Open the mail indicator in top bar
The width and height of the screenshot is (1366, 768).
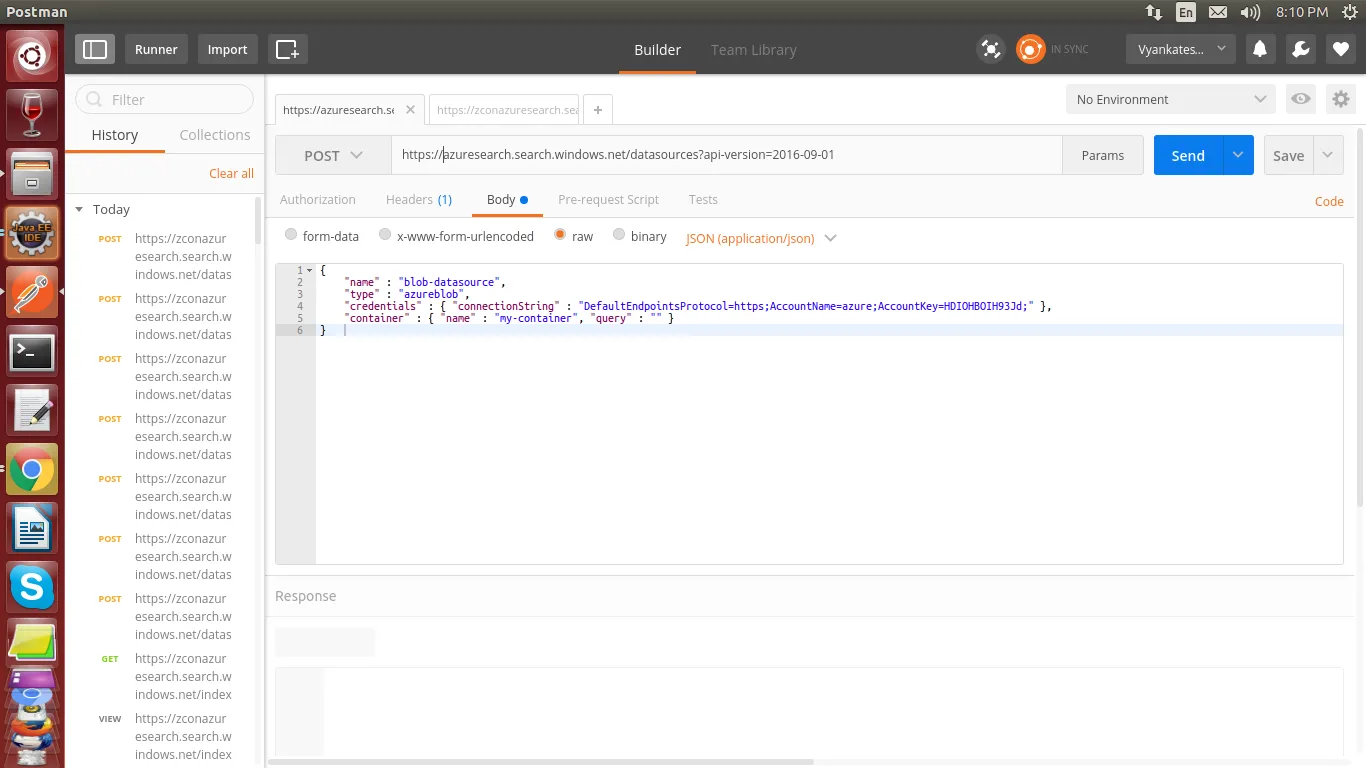point(1217,12)
